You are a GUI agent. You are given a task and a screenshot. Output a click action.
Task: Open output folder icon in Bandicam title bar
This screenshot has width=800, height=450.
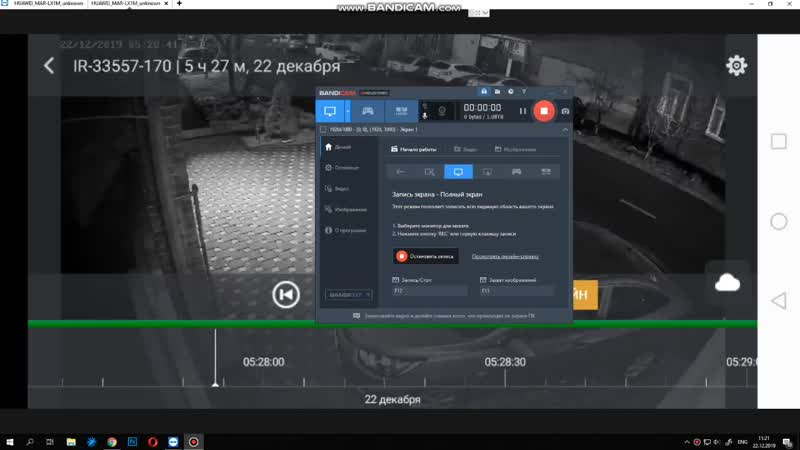pyautogui.click(x=497, y=92)
